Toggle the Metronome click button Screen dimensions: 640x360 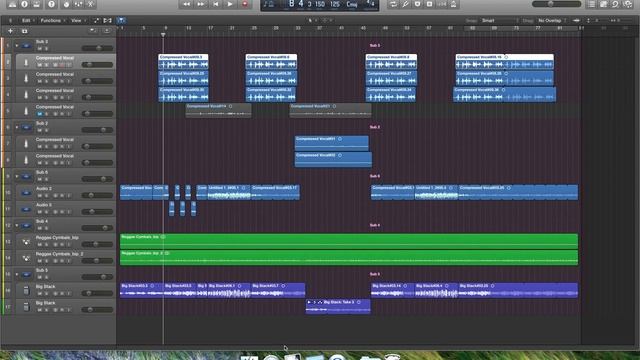click(x=454, y=4)
